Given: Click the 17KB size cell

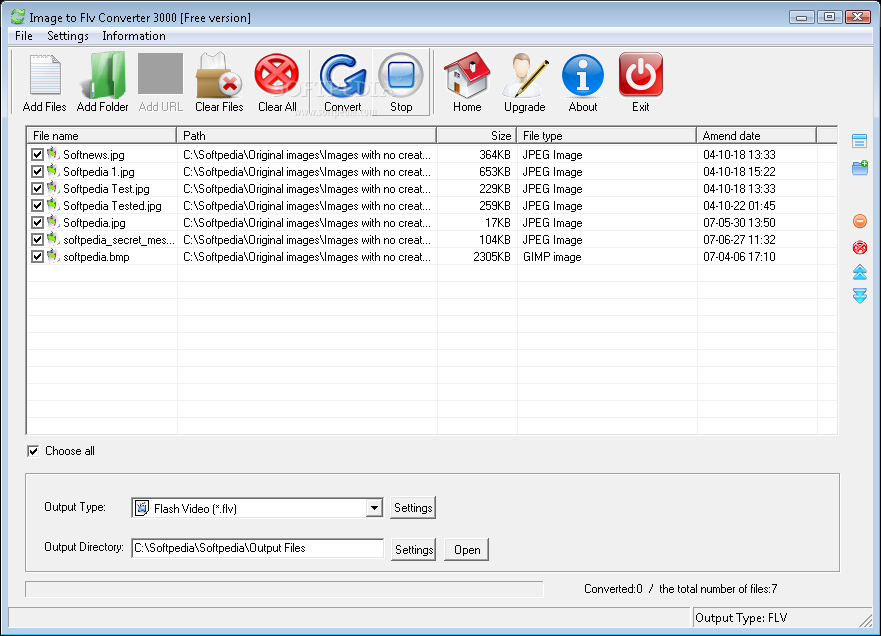Looking at the screenshot, I should (498, 222).
